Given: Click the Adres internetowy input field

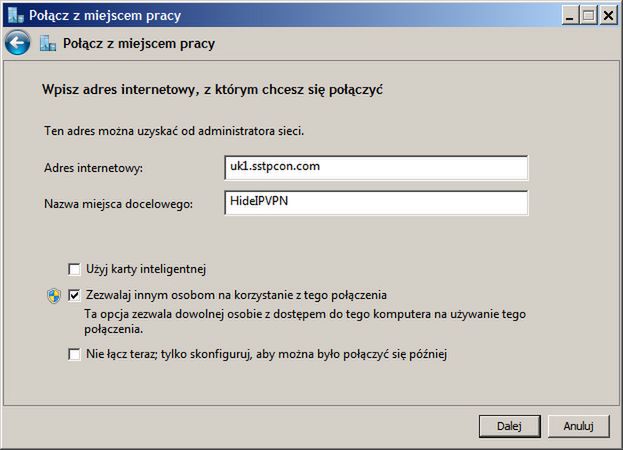Looking at the screenshot, I should [x=376, y=168].
